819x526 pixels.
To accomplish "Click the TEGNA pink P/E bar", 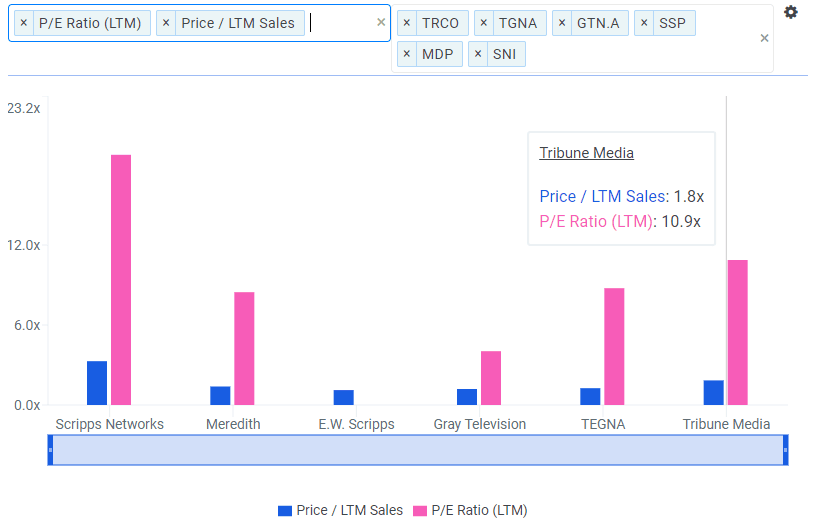I will [x=614, y=346].
